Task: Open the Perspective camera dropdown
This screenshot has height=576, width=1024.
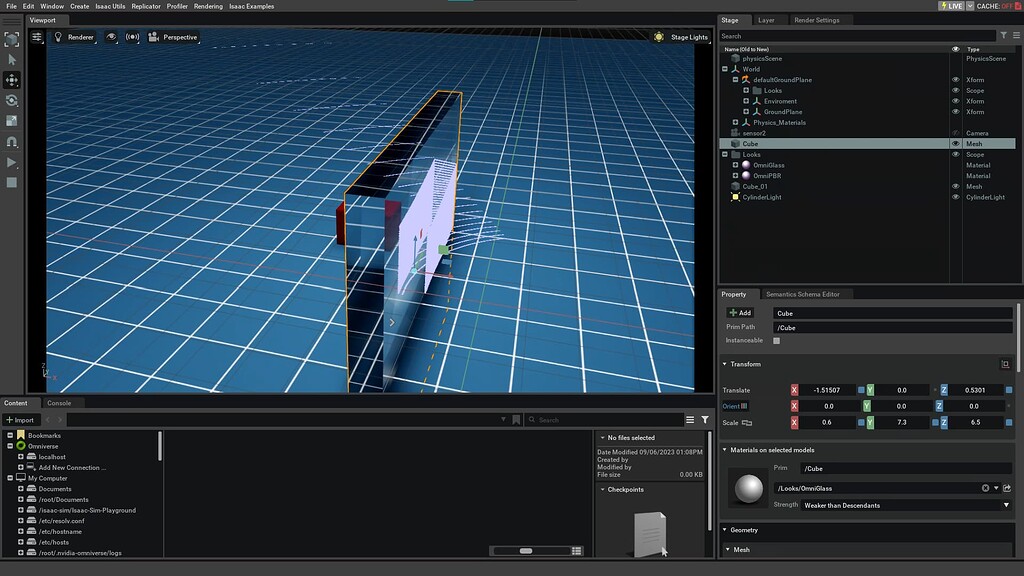Action: click(180, 37)
